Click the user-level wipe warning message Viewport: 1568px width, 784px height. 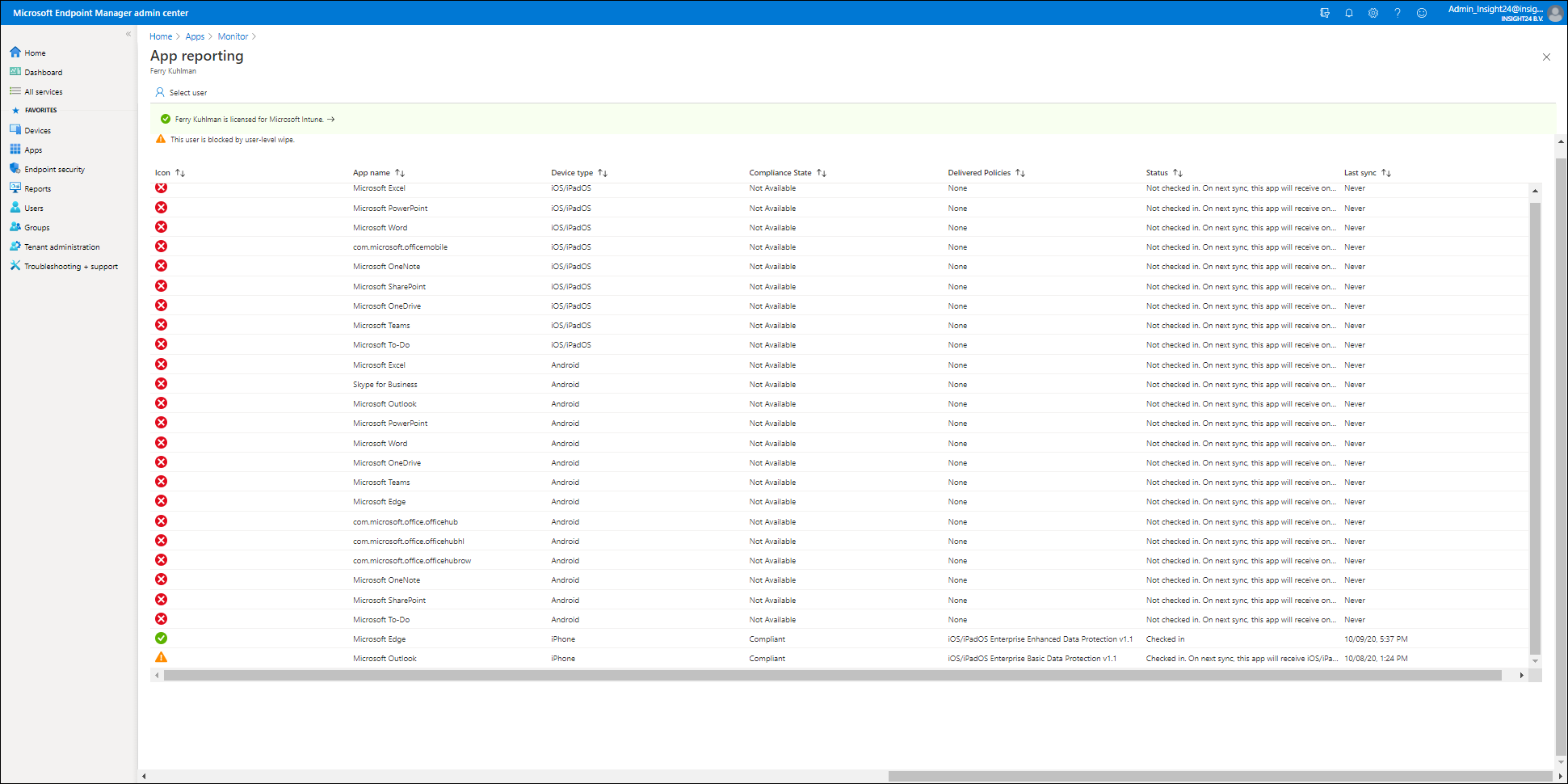click(233, 140)
